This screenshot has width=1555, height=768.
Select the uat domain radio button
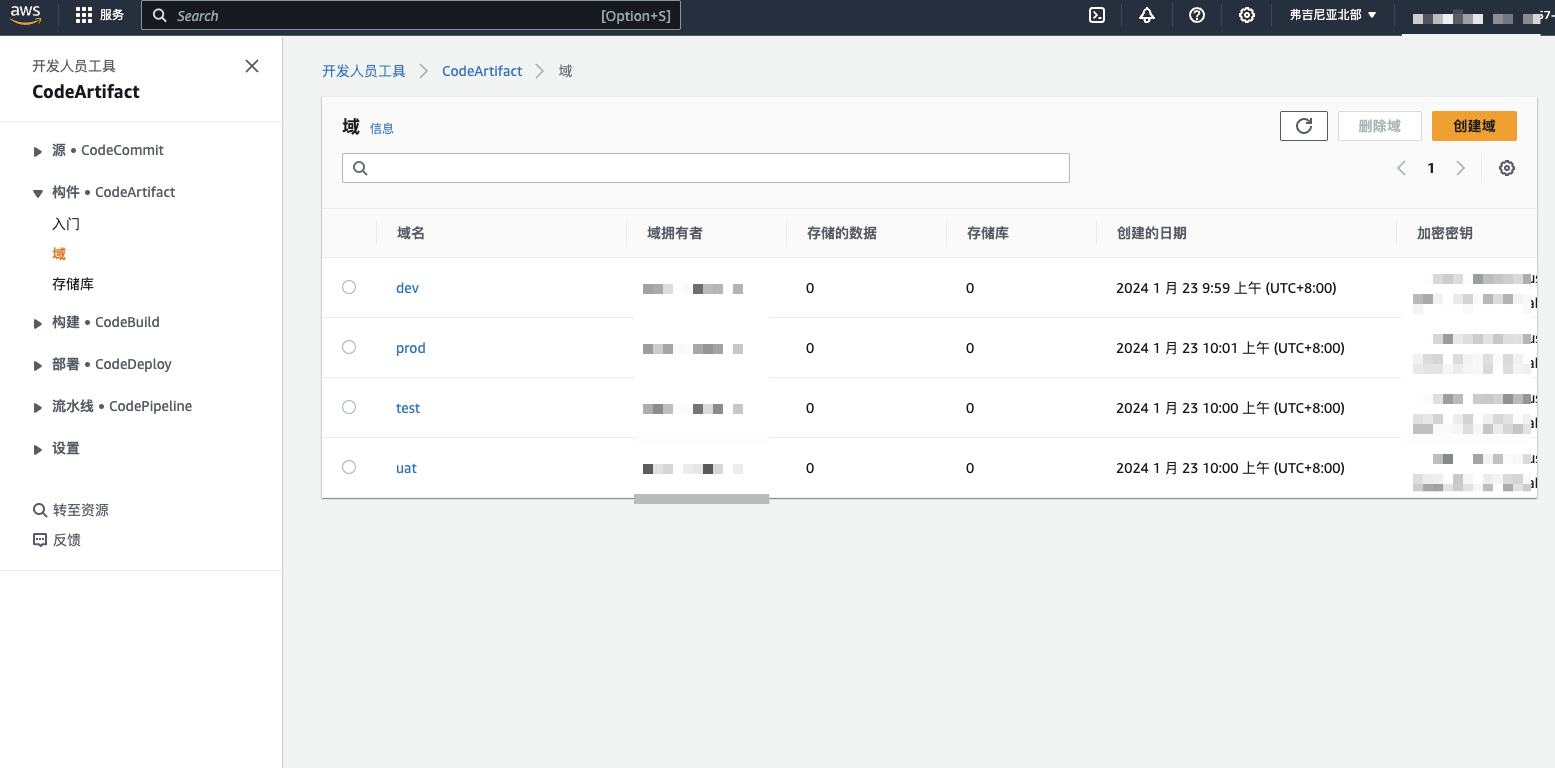pos(349,467)
